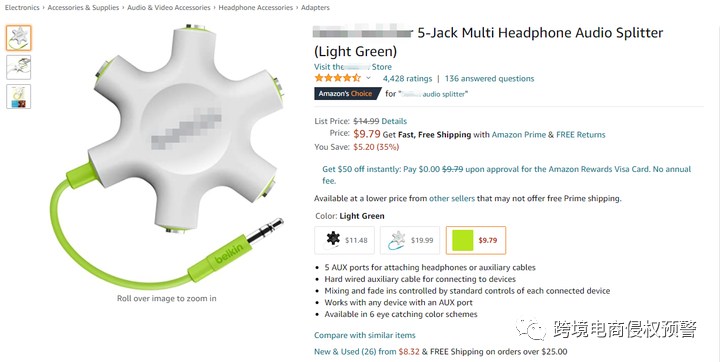
Task: Open the 4,428 ratings link
Action: click(x=407, y=79)
